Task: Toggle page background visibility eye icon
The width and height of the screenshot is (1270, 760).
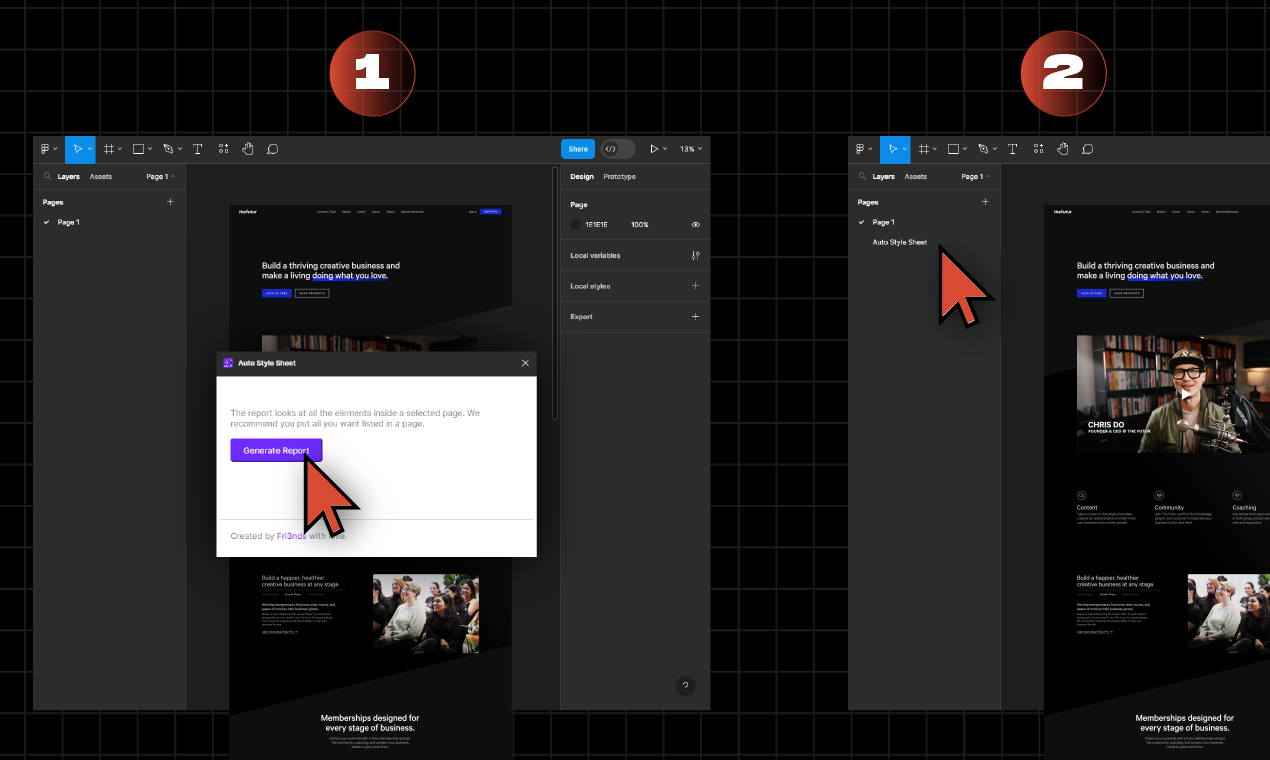Action: (x=696, y=225)
